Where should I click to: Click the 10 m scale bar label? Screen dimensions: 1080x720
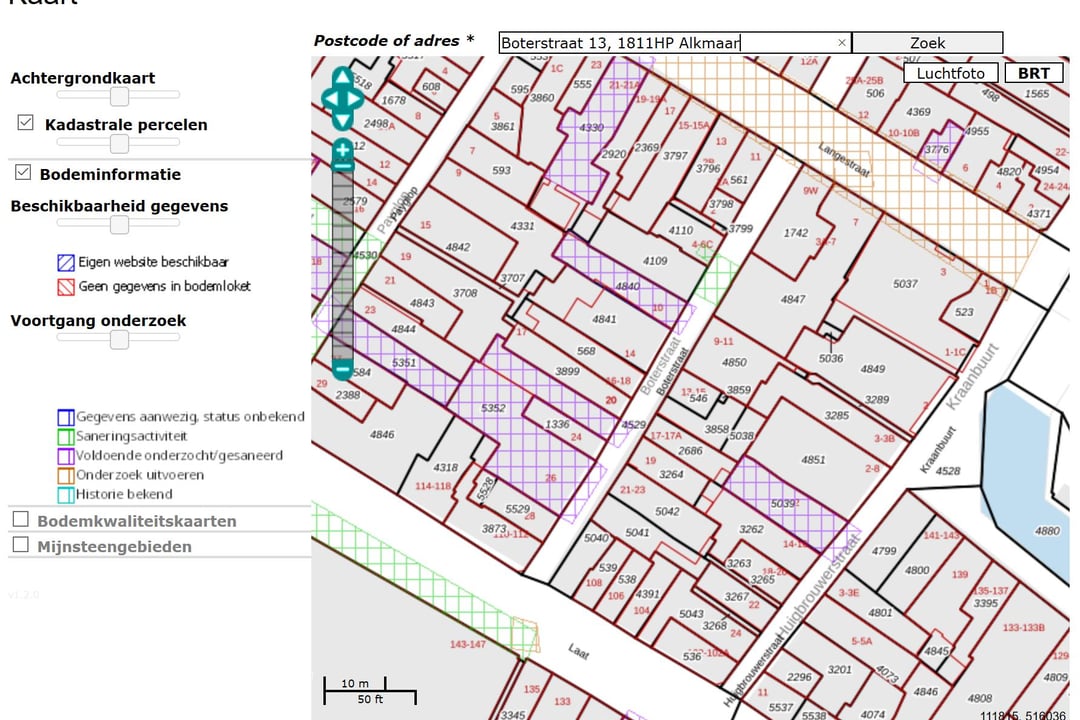coord(355,683)
